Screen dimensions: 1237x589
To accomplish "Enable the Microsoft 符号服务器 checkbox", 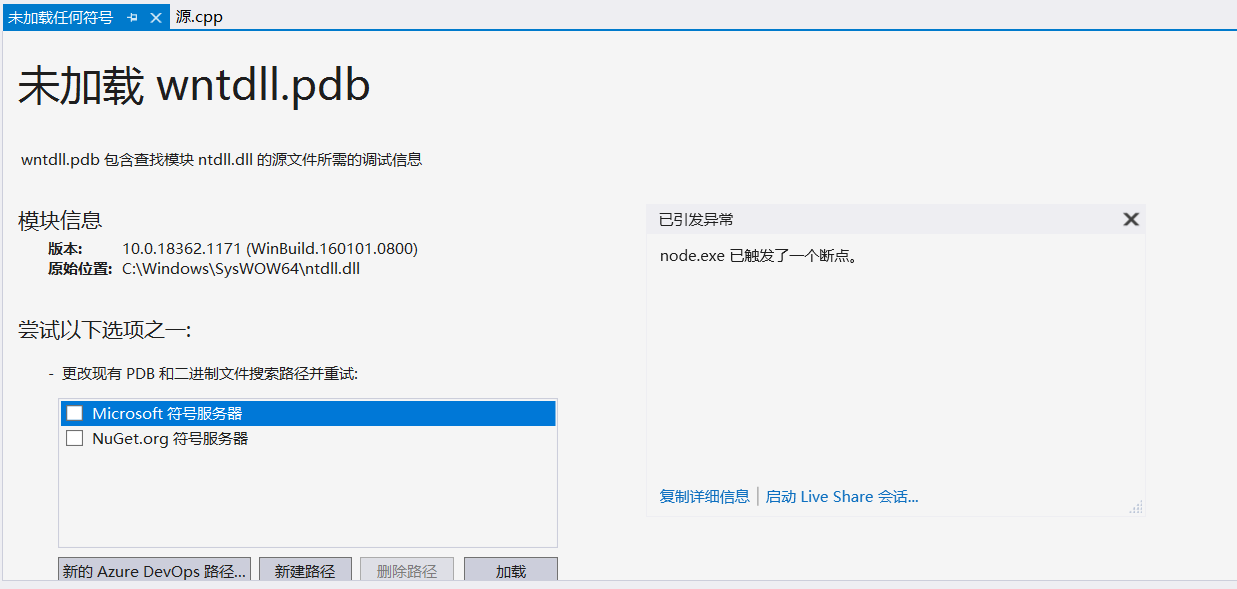I will 74,412.
